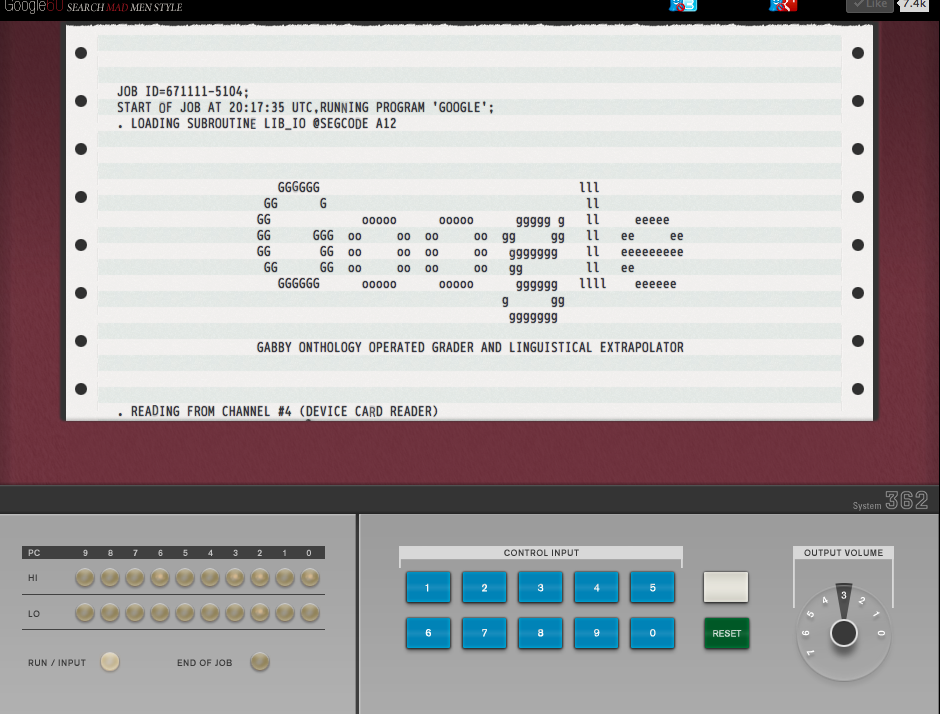Viewport: 940px width, 714px height.
Task: Click the END OF JOB indicator lamp
Action: tap(260, 661)
